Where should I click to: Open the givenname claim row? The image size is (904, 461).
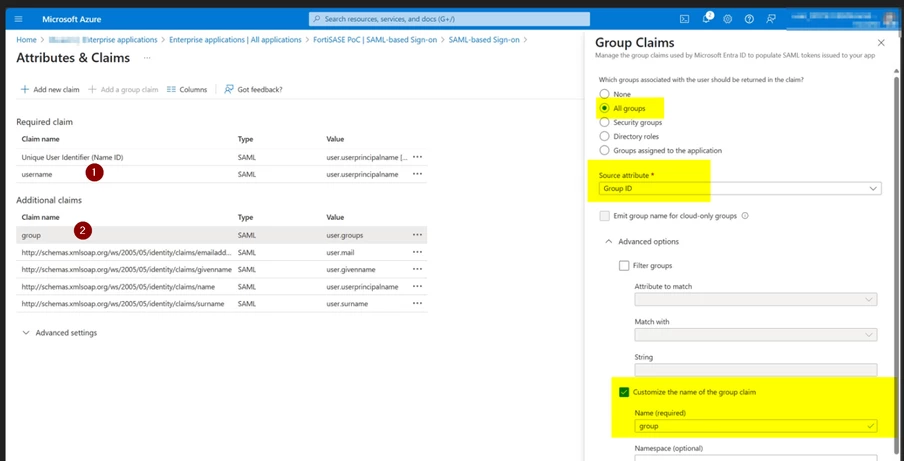coord(221,269)
